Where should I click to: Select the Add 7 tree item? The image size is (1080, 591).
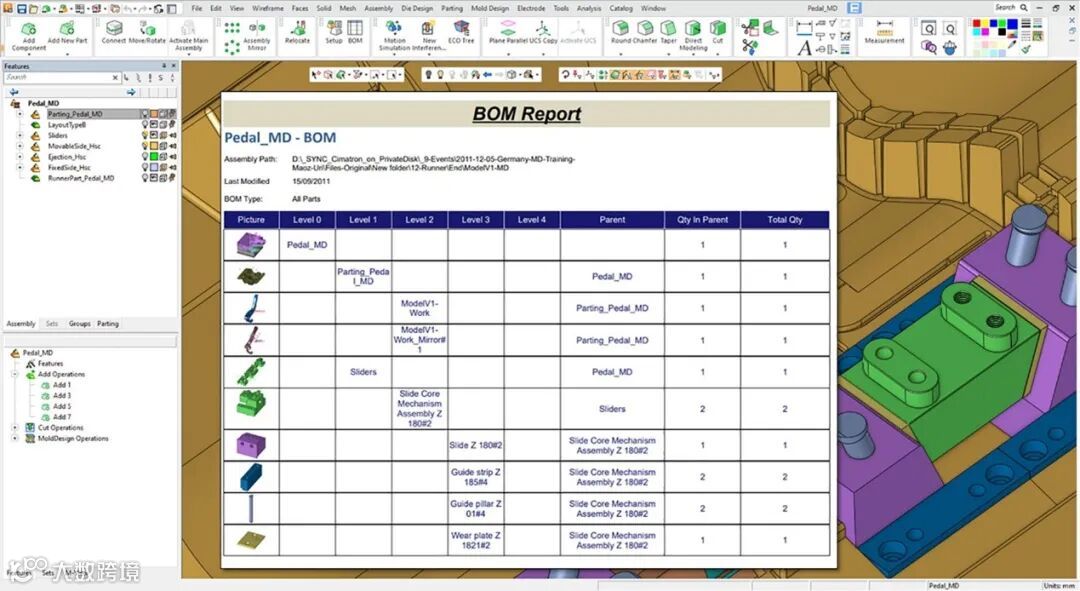pyautogui.click(x=57, y=417)
